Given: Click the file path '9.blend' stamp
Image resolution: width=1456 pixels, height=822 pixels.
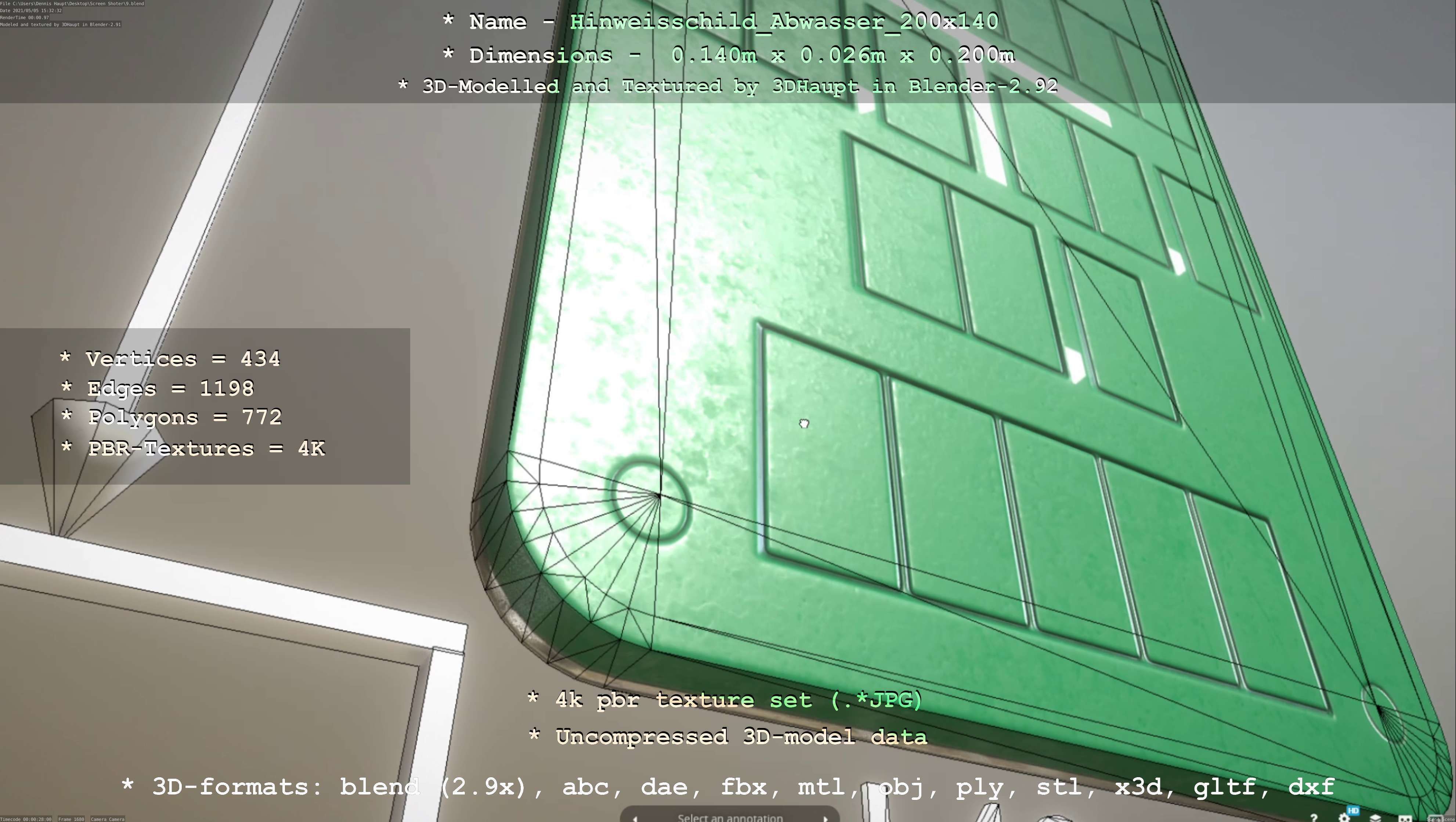Looking at the screenshot, I should [72, 3].
